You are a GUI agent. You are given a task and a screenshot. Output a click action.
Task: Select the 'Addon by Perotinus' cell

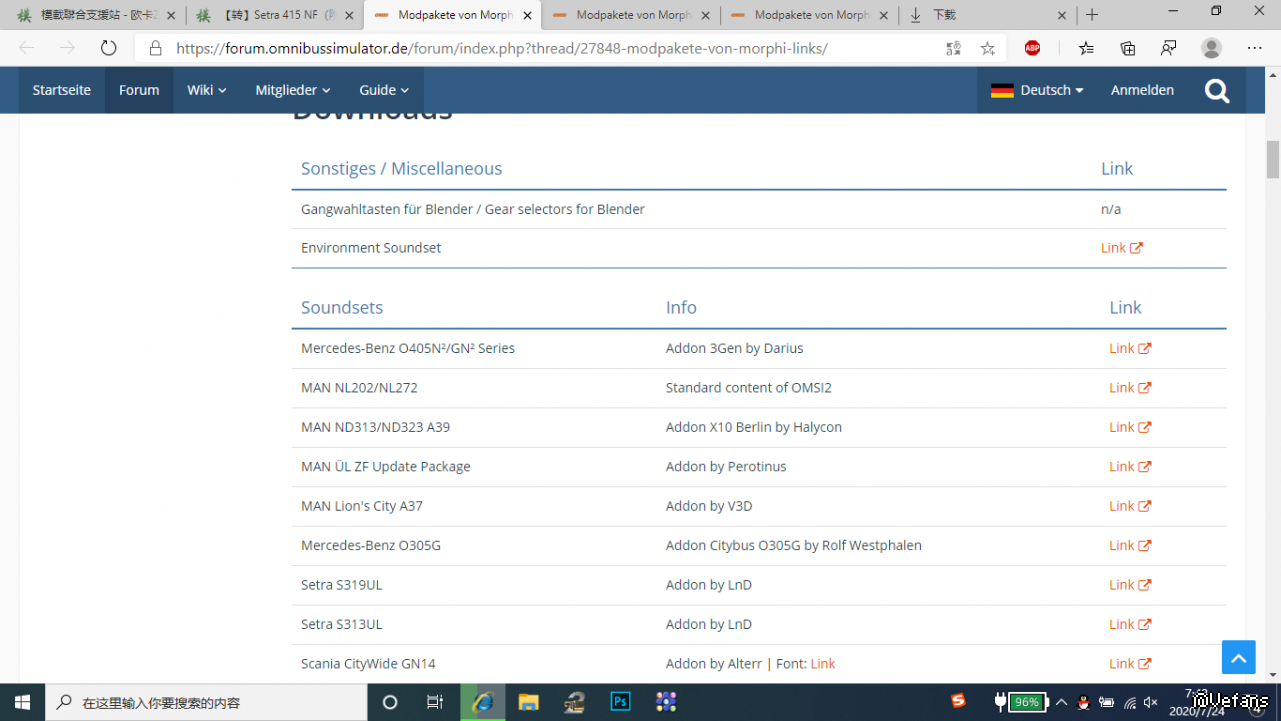coord(726,467)
